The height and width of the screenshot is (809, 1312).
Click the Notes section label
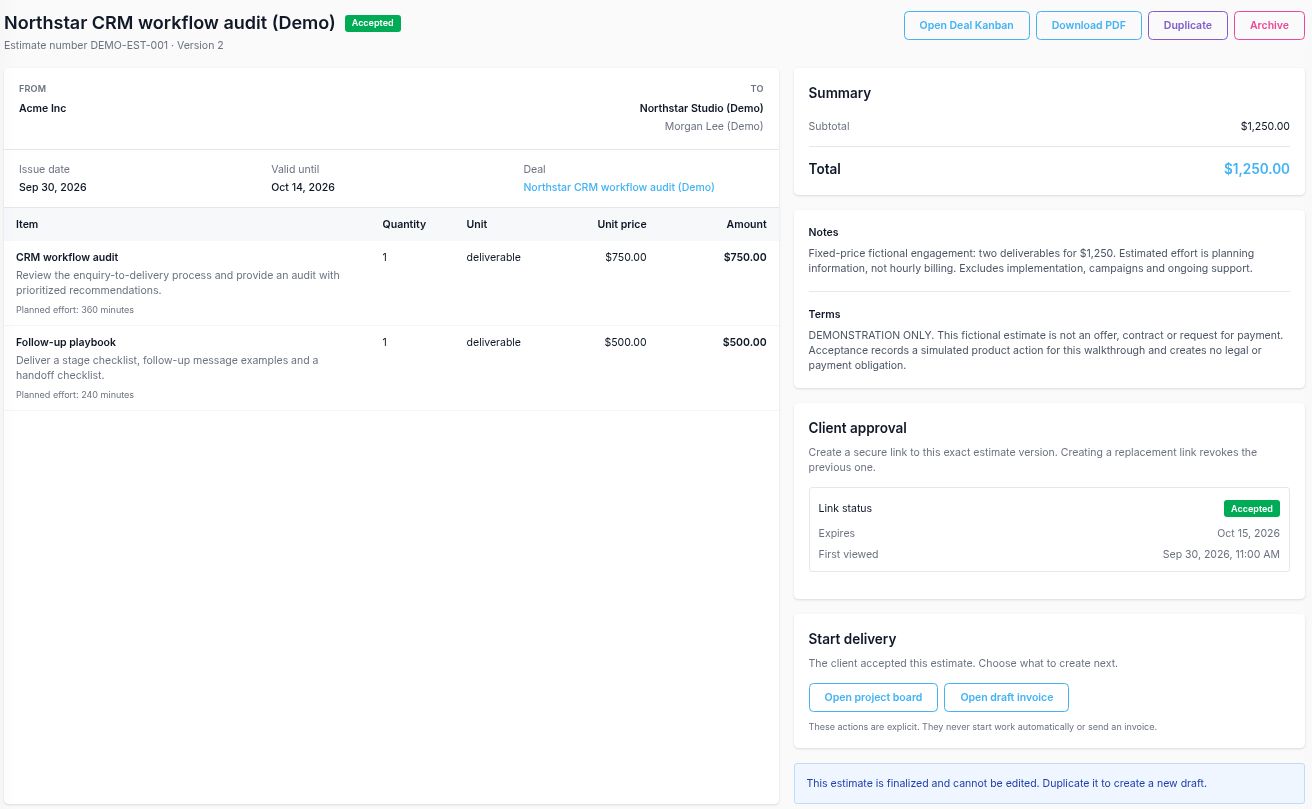click(x=823, y=232)
